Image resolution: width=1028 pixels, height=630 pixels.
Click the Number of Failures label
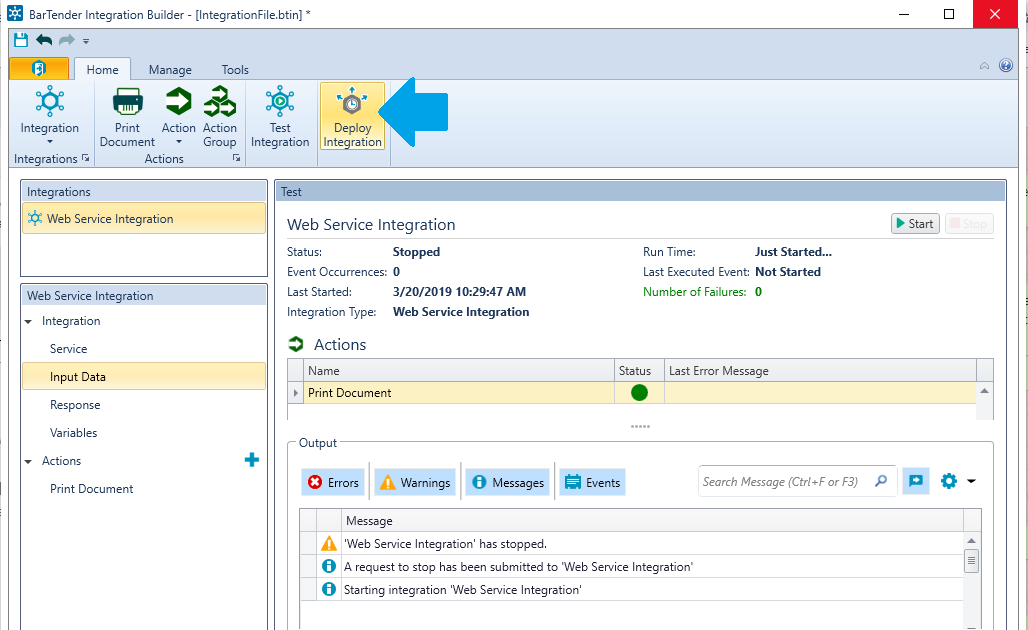pyautogui.click(x=694, y=292)
